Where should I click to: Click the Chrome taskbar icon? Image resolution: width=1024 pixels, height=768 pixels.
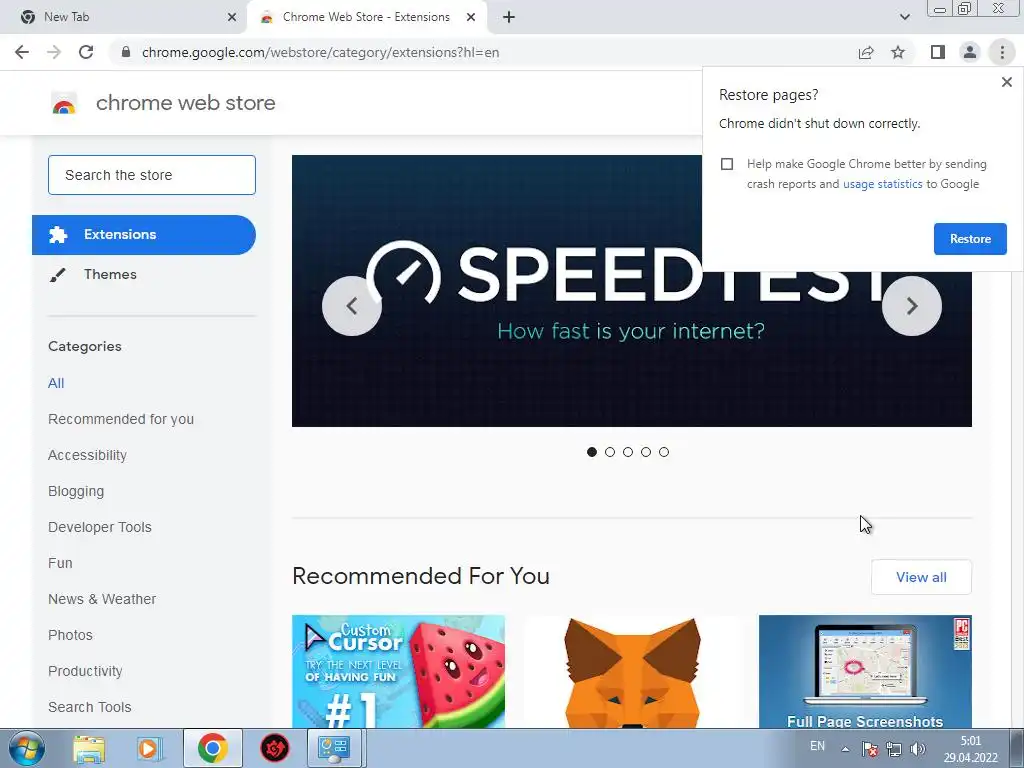tap(213, 748)
